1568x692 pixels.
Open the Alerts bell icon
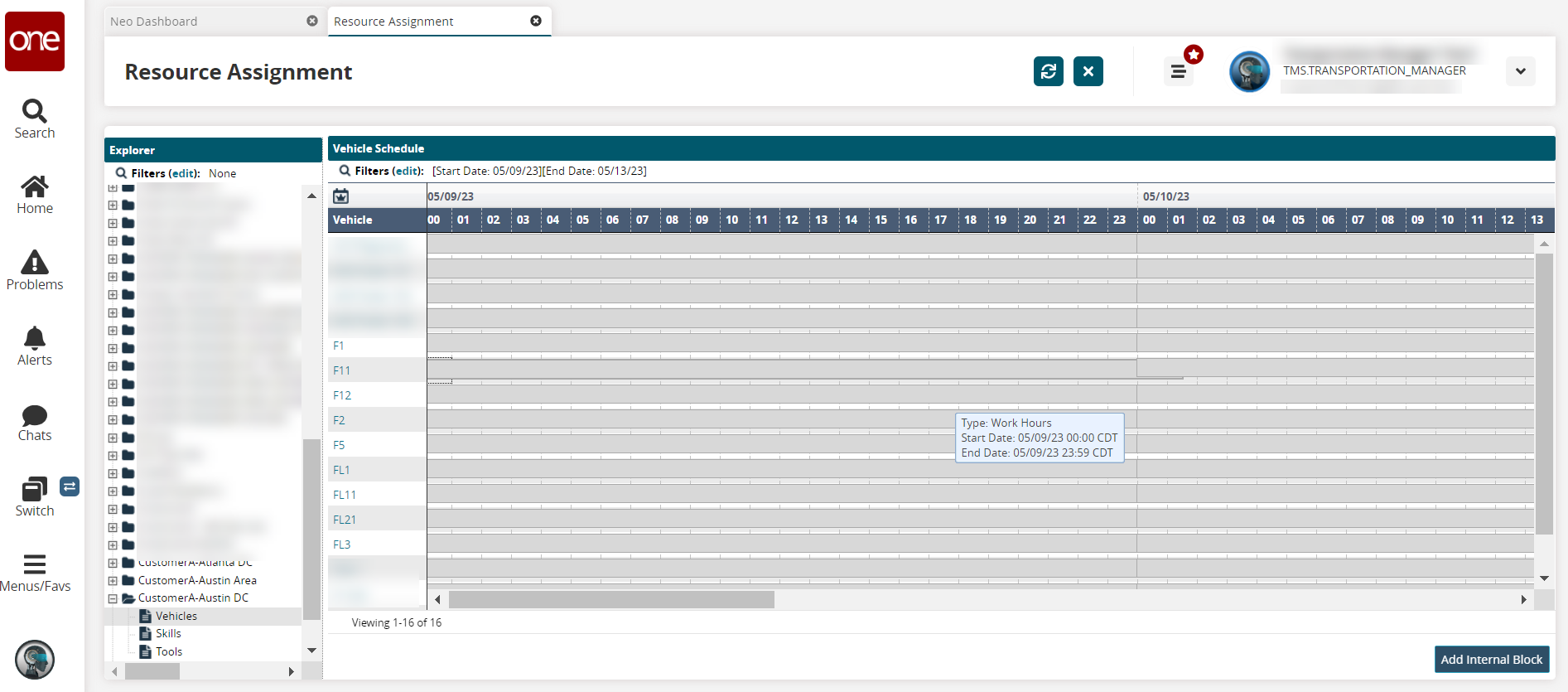pos(35,346)
